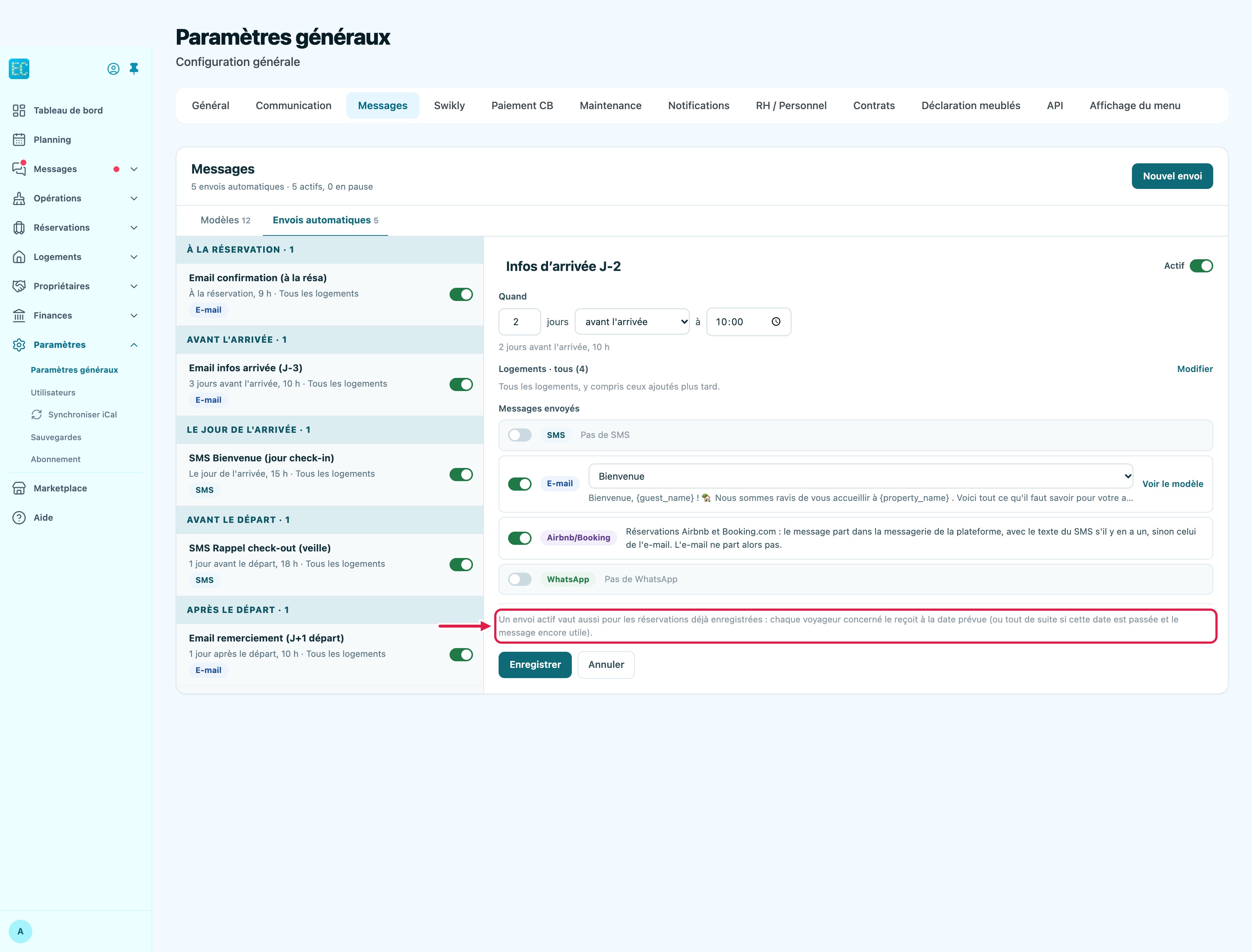Open the Bienvenue template dropdown
Screen dimensions: 1252x952
coord(861,476)
